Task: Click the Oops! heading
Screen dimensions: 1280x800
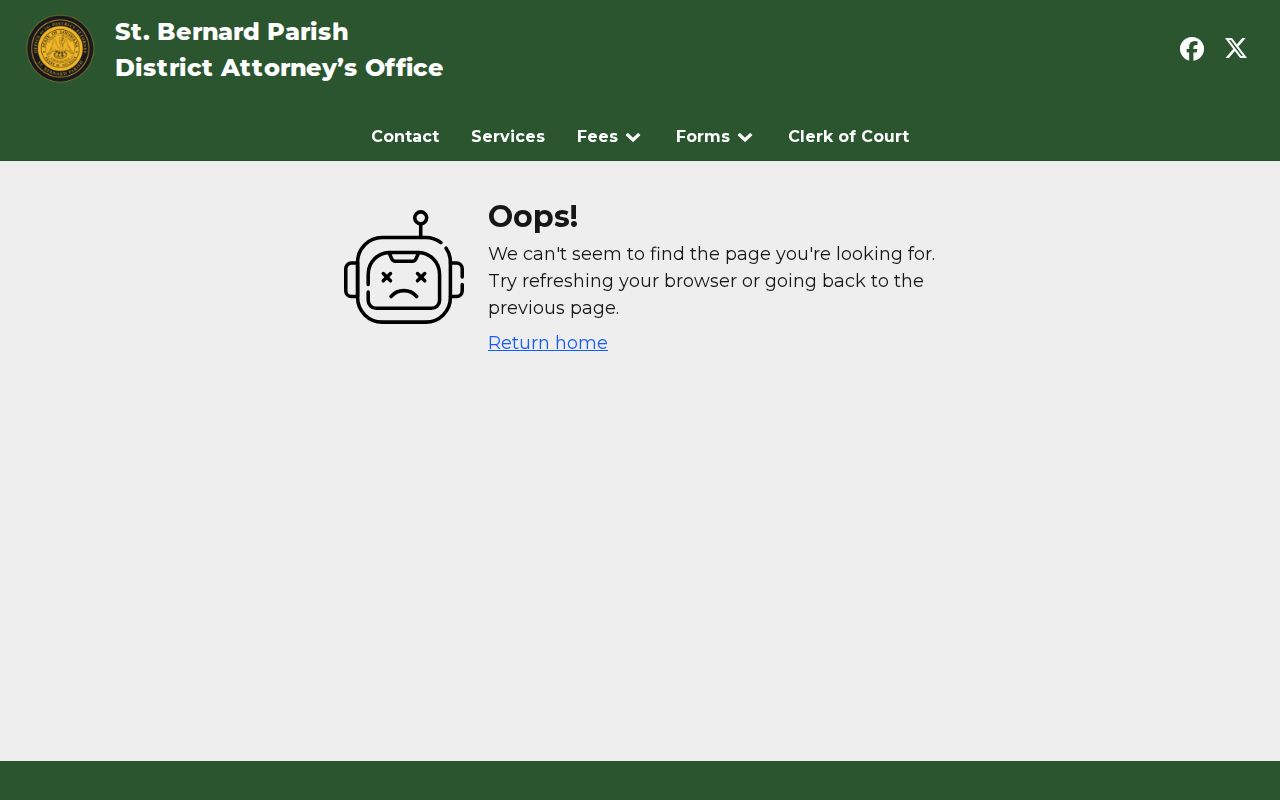Action: click(533, 216)
